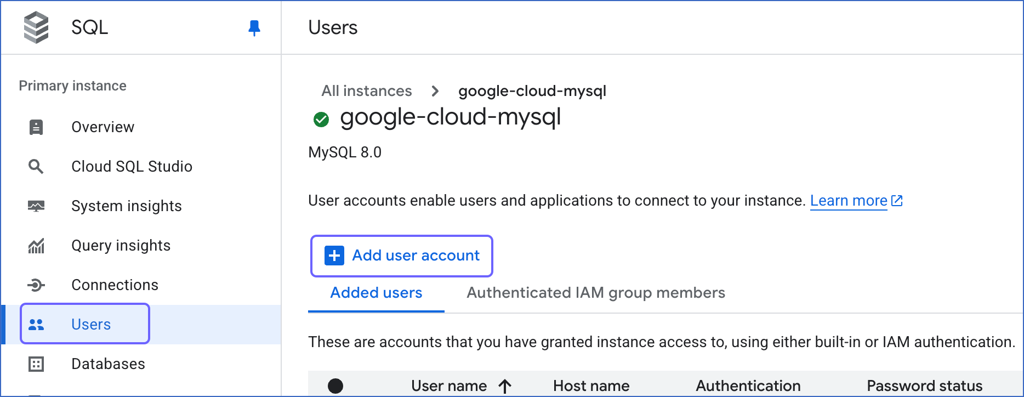Viewport: 1024px width, 397px height.
Task: Switch to Authenticated IAM group members tab
Action: (596, 293)
